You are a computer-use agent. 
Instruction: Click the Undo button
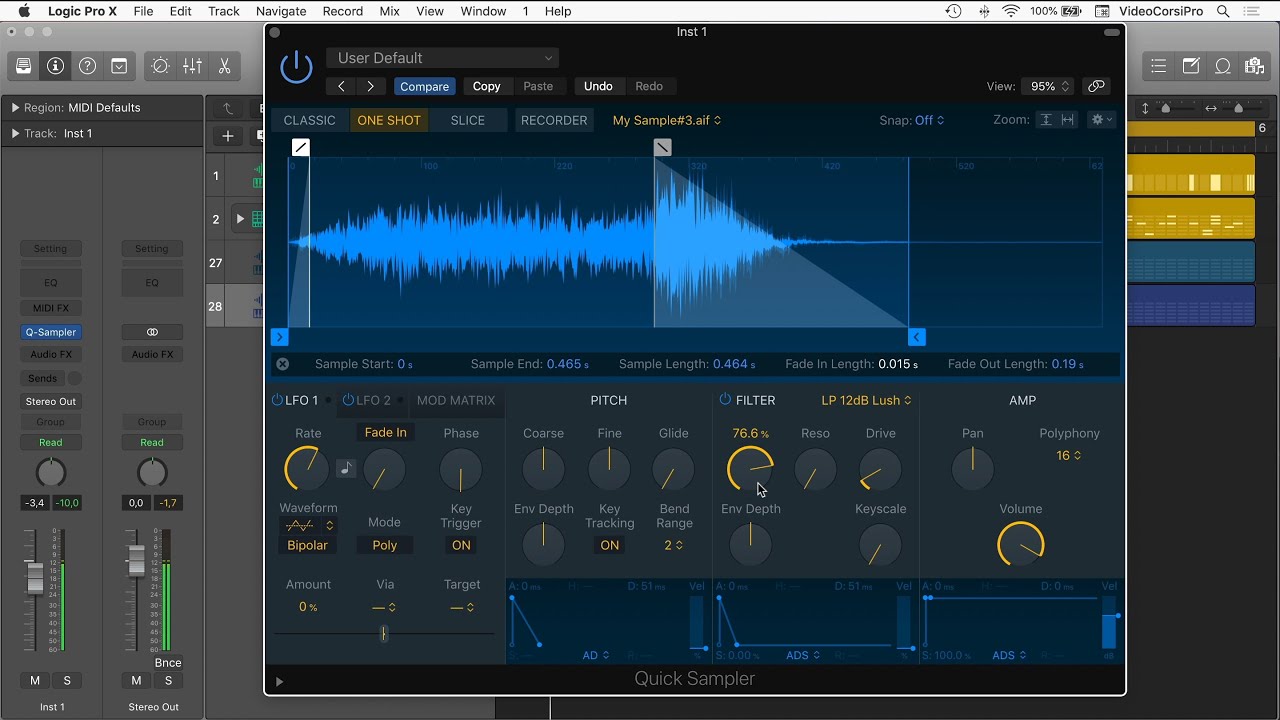point(598,86)
